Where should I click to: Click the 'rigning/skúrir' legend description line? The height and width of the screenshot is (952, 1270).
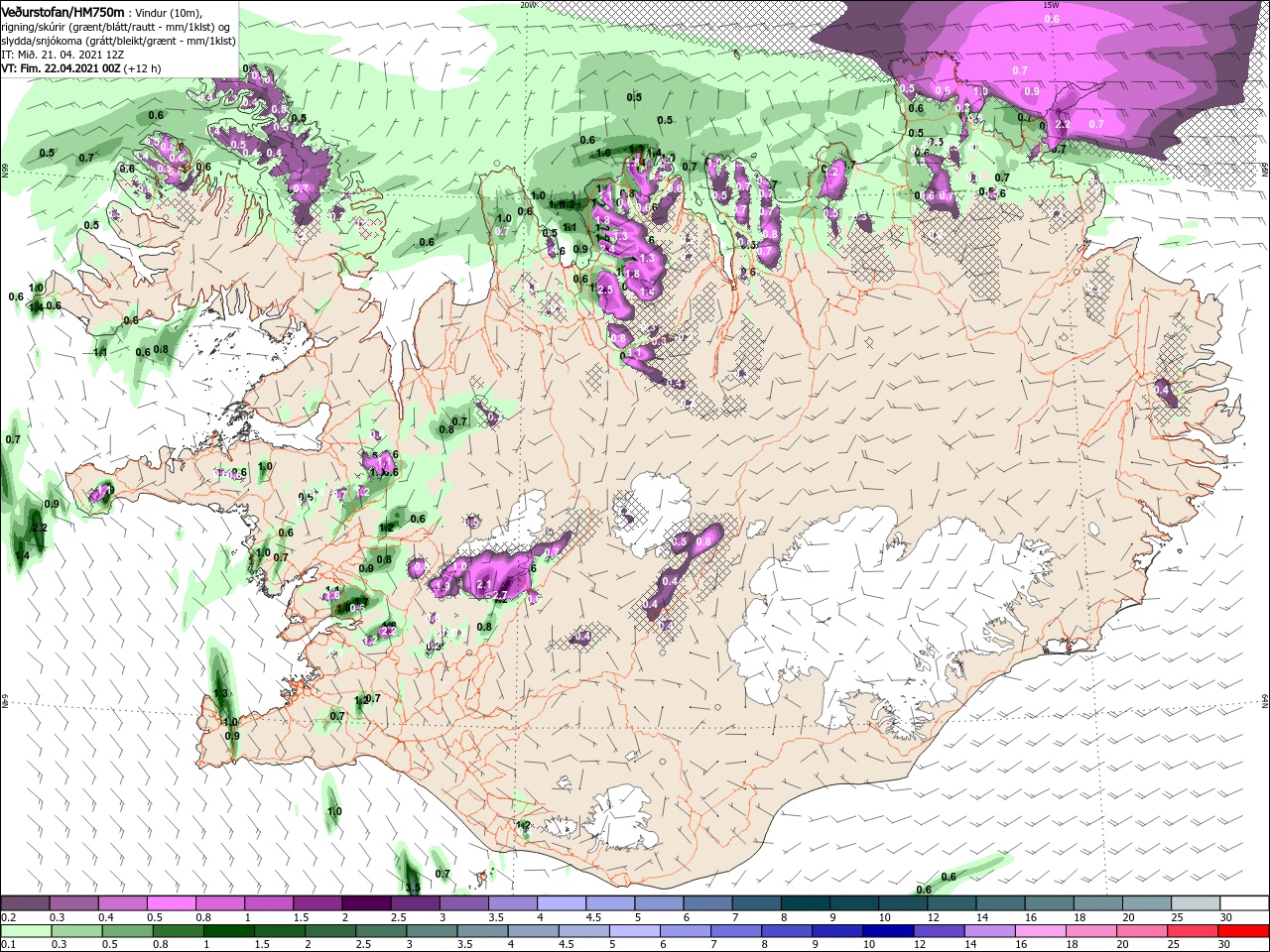pos(116,26)
